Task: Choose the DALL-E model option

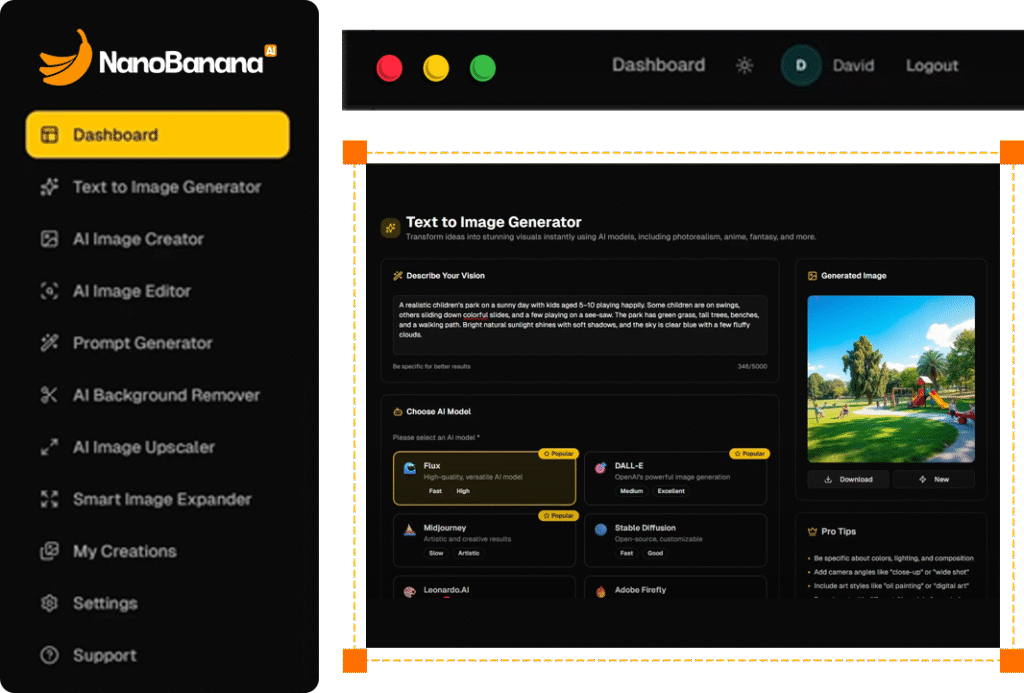Action: [x=675, y=478]
